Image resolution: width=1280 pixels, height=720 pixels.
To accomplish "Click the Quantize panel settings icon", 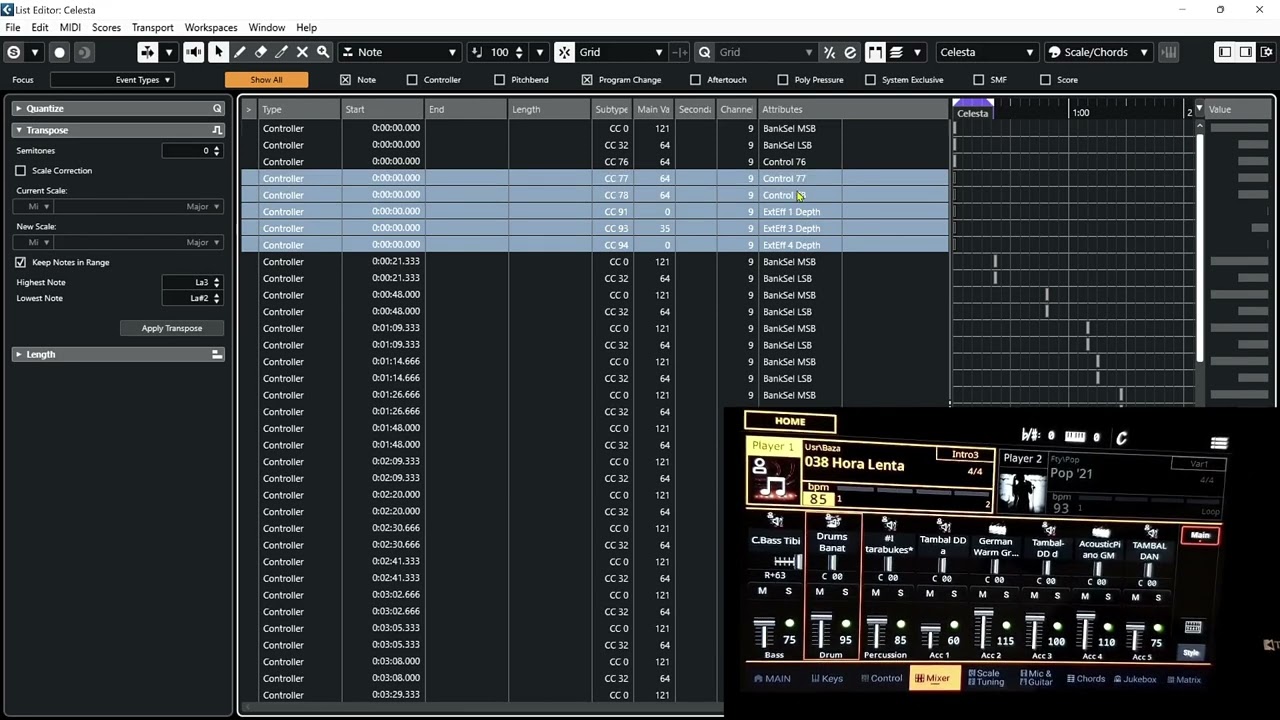I will [217, 108].
